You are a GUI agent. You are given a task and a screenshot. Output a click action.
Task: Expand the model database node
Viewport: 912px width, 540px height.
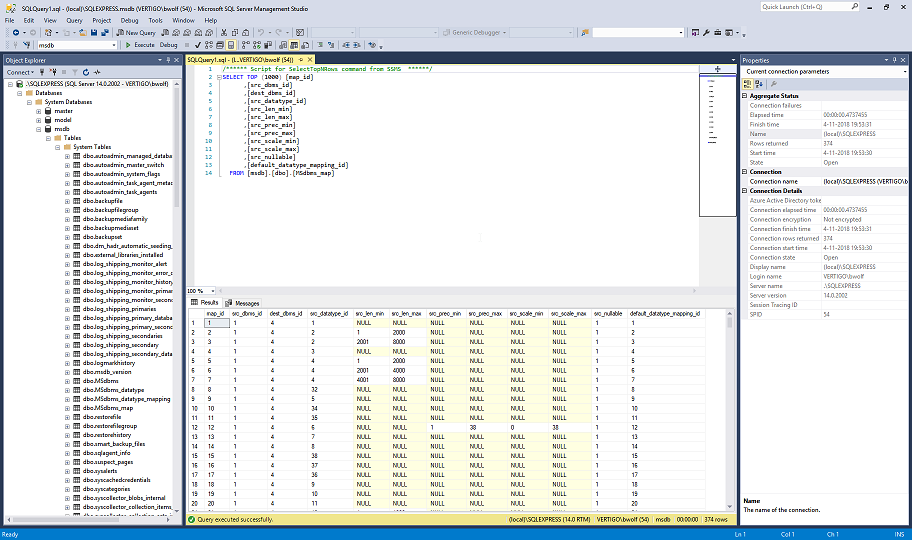38,120
